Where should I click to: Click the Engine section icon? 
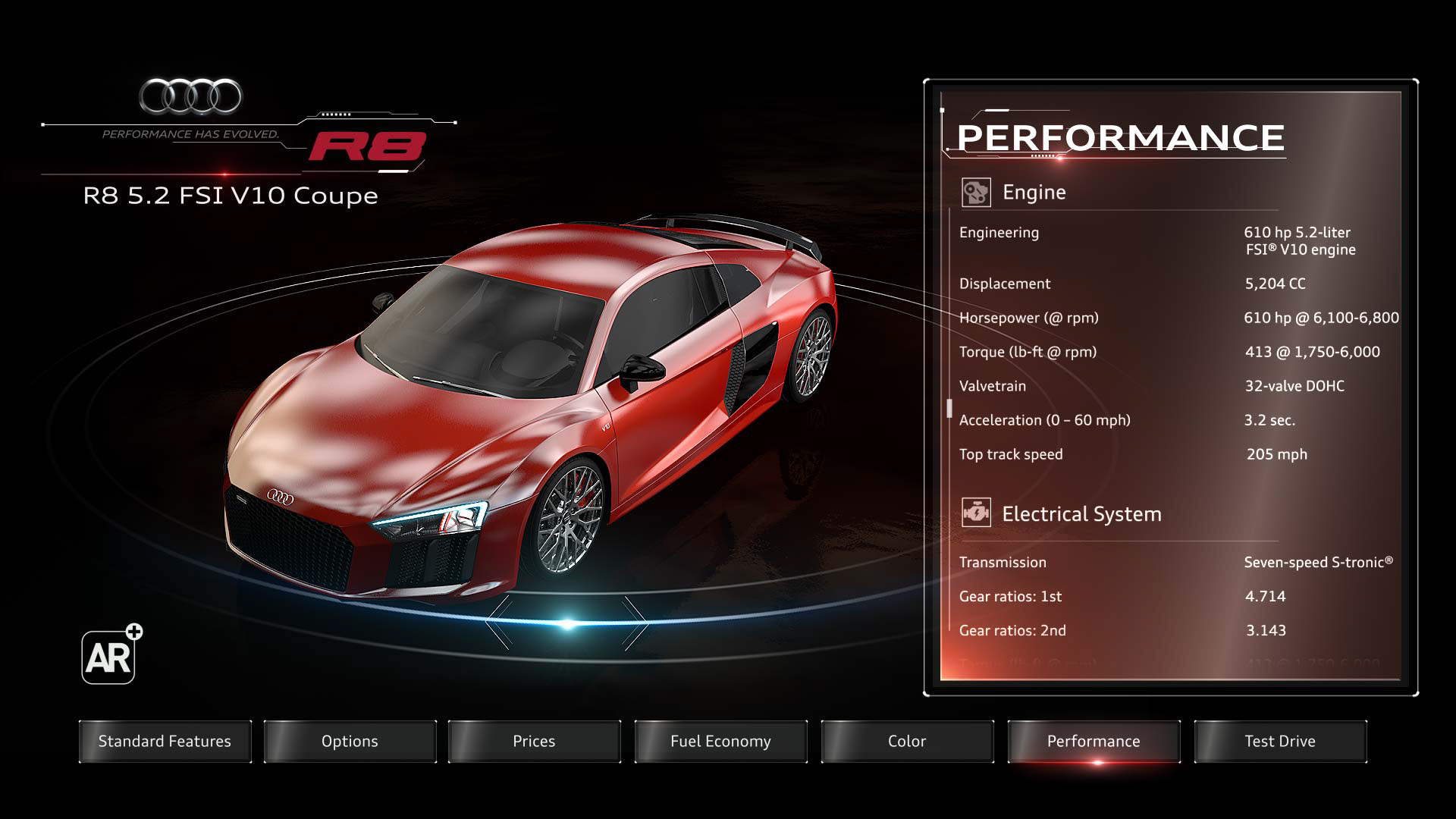[975, 193]
